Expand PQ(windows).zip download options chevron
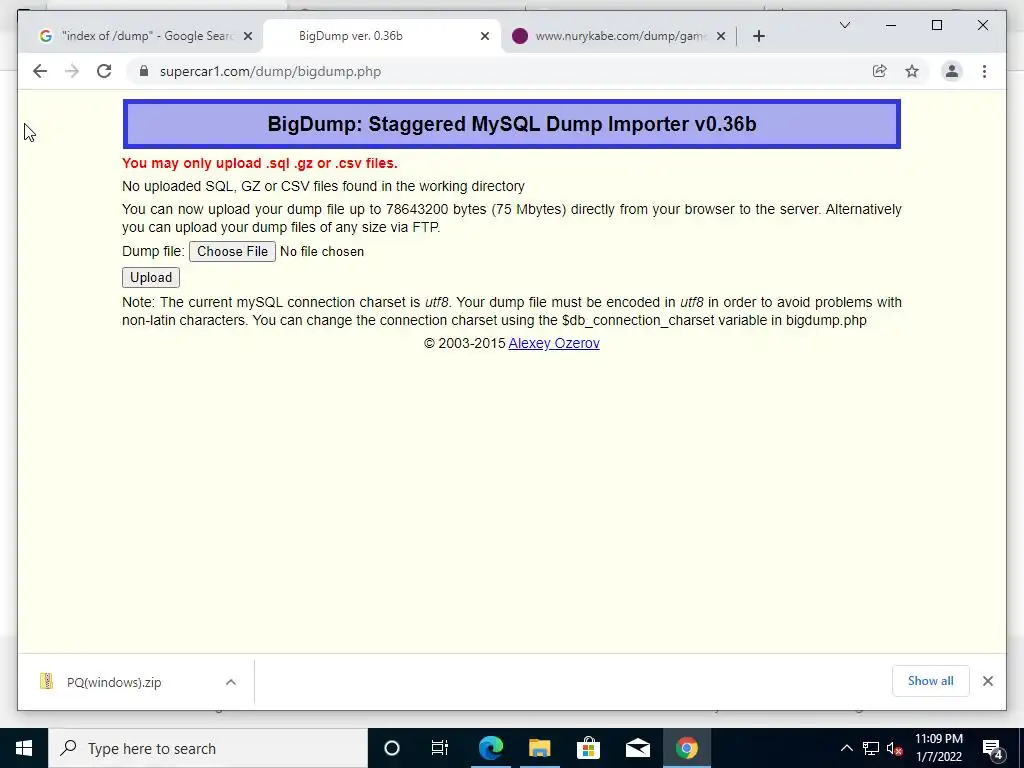Image resolution: width=1024 pixels, height=768 pixels. (x=231, y=682)
